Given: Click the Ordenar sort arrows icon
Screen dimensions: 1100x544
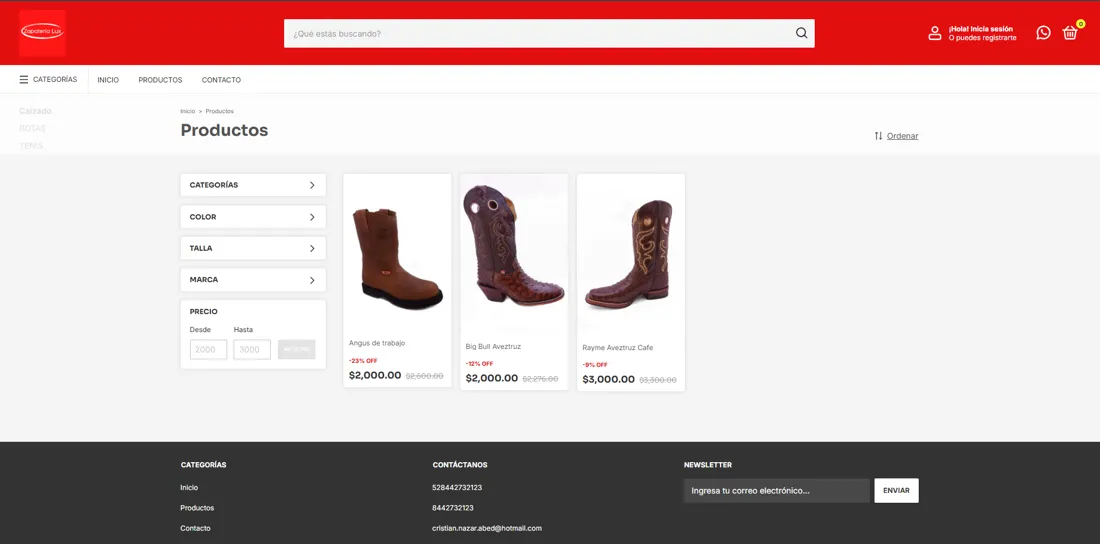Looking at the screenshot, I should (x=878, y=135).
